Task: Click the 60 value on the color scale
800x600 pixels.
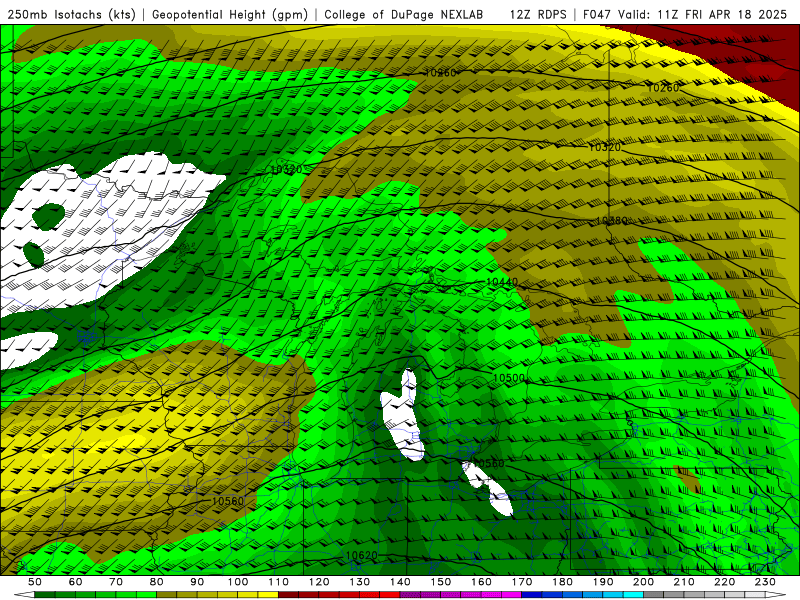Action: point(75,582)
